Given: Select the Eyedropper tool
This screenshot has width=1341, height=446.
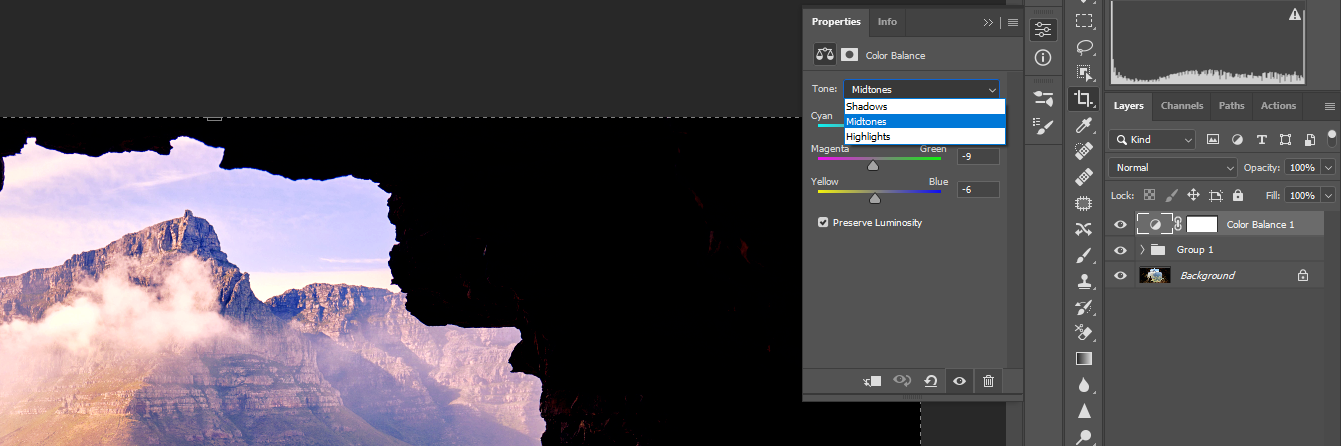Looking at the screenshot, I should coord(1084,125).
